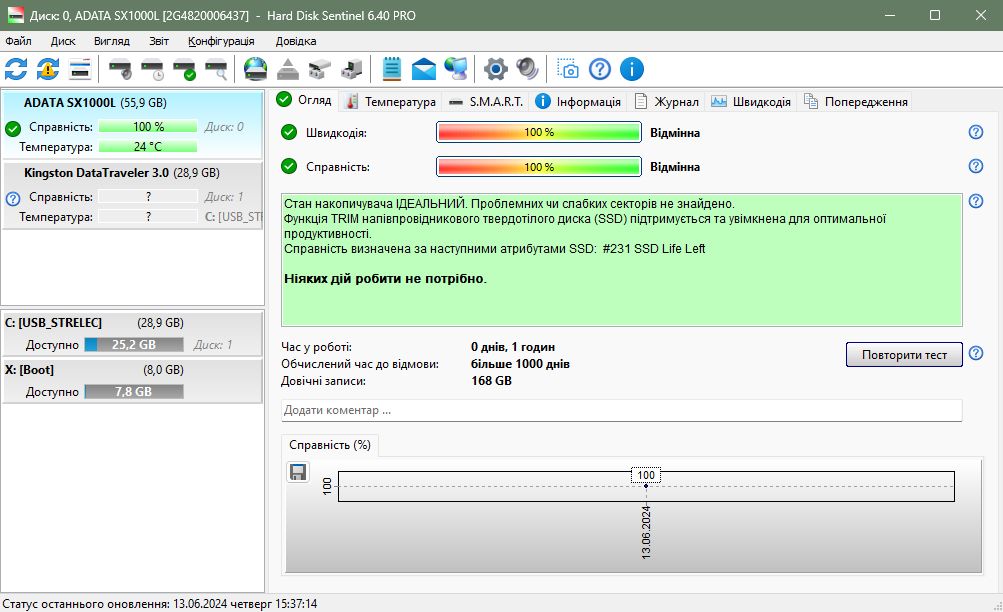Open the Диск menu
Viewport: 1003px width, 612px height.
point(63,41)
